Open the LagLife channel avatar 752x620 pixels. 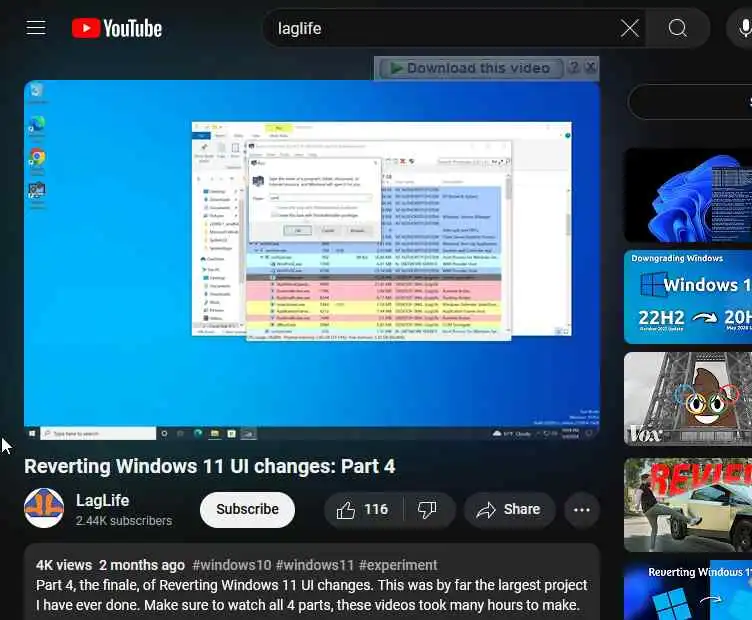coord(44,508)
